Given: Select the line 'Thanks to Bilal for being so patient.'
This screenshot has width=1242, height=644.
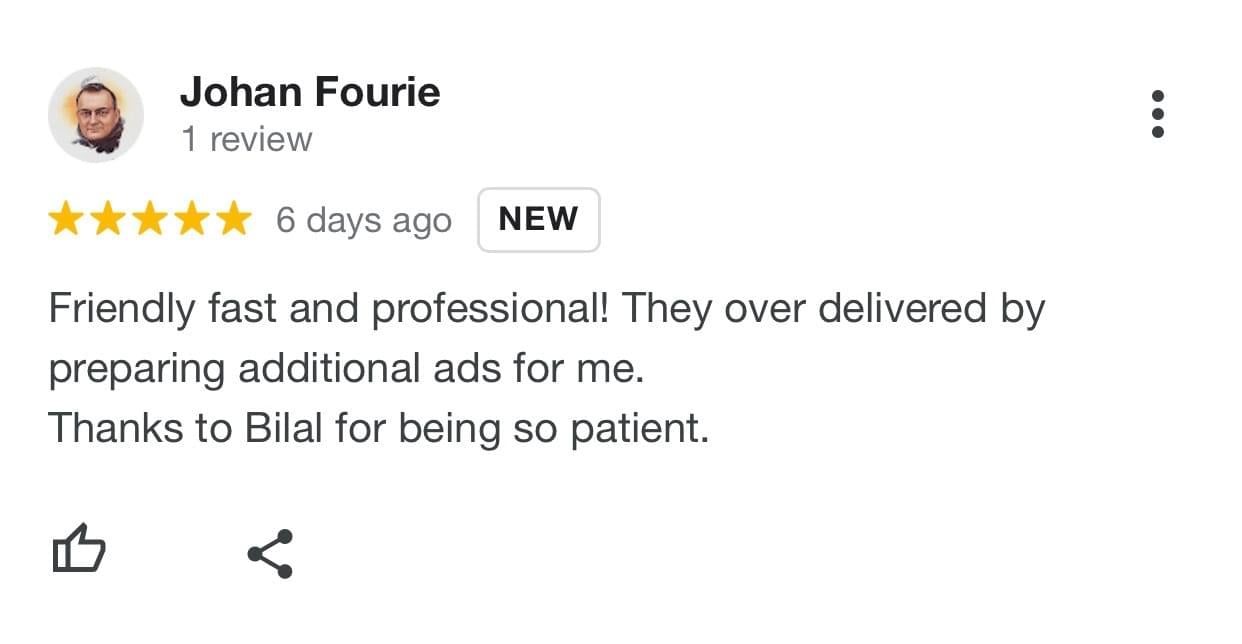Looking at the screenshot, I should click(x=379, y=429).
